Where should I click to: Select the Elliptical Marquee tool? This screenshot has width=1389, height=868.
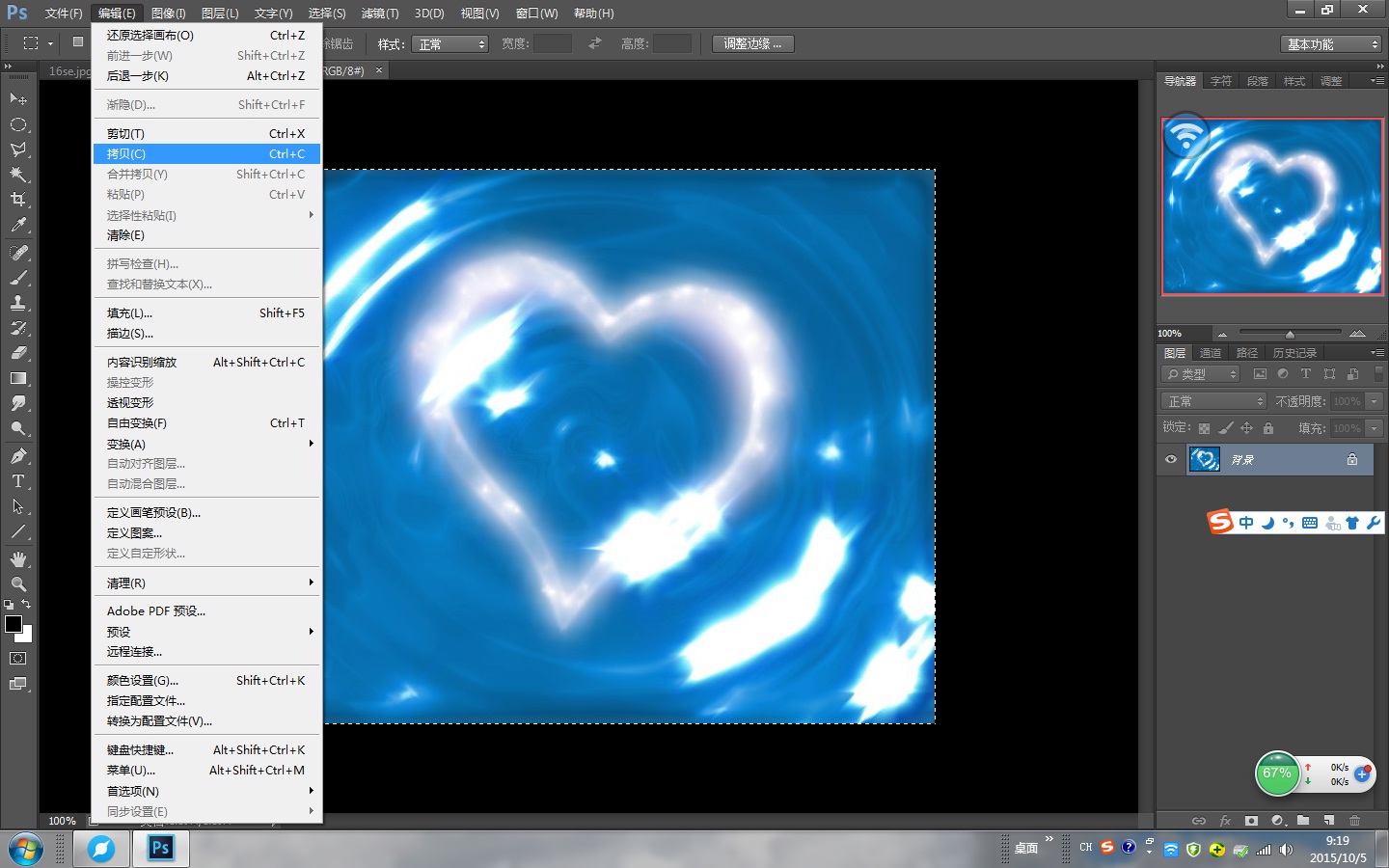18,124
